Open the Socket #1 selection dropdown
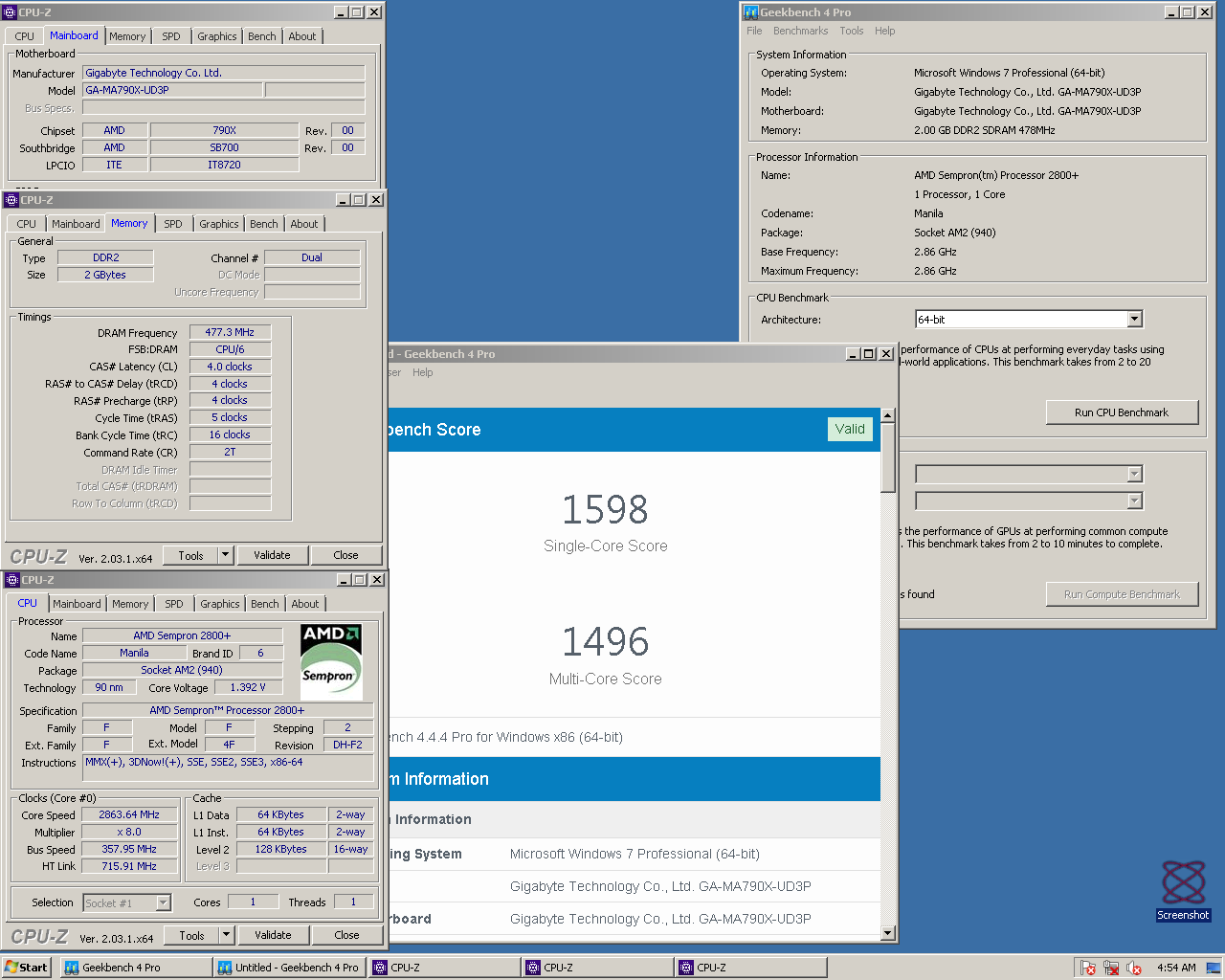This screenshot has width=1225, height=980. click(x=163, y=902)
